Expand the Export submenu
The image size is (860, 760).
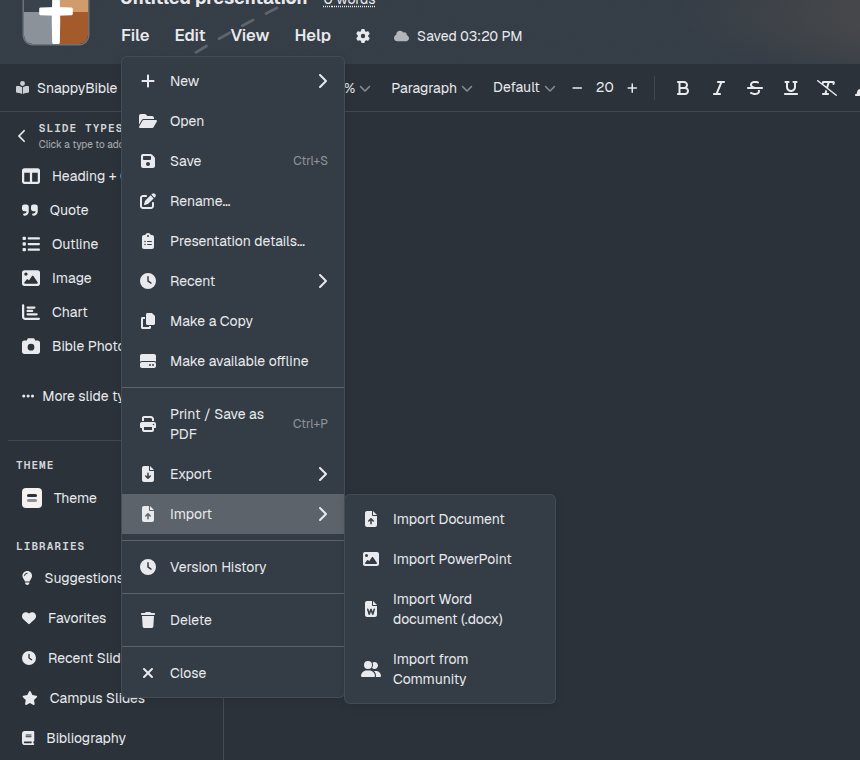coord(233,474)
